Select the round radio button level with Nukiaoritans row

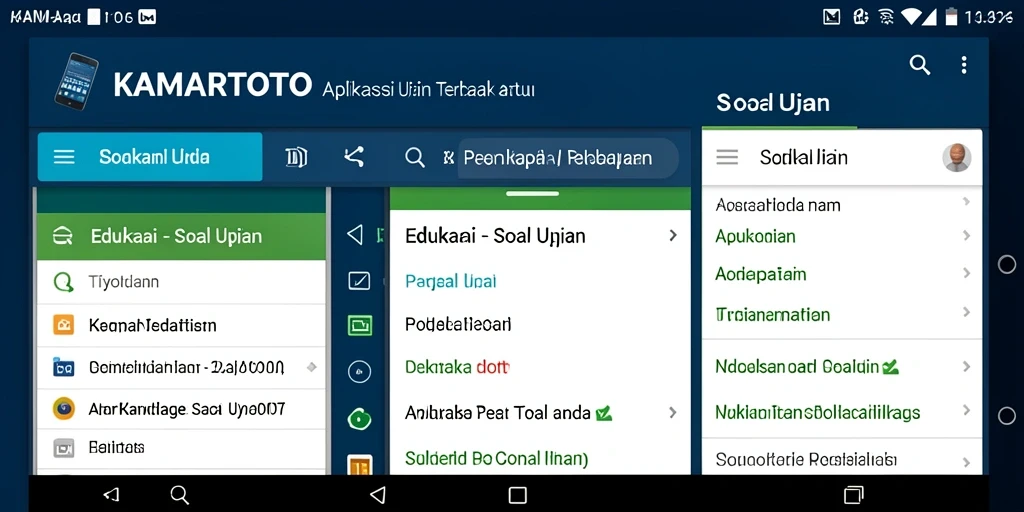click(1007, 415)
